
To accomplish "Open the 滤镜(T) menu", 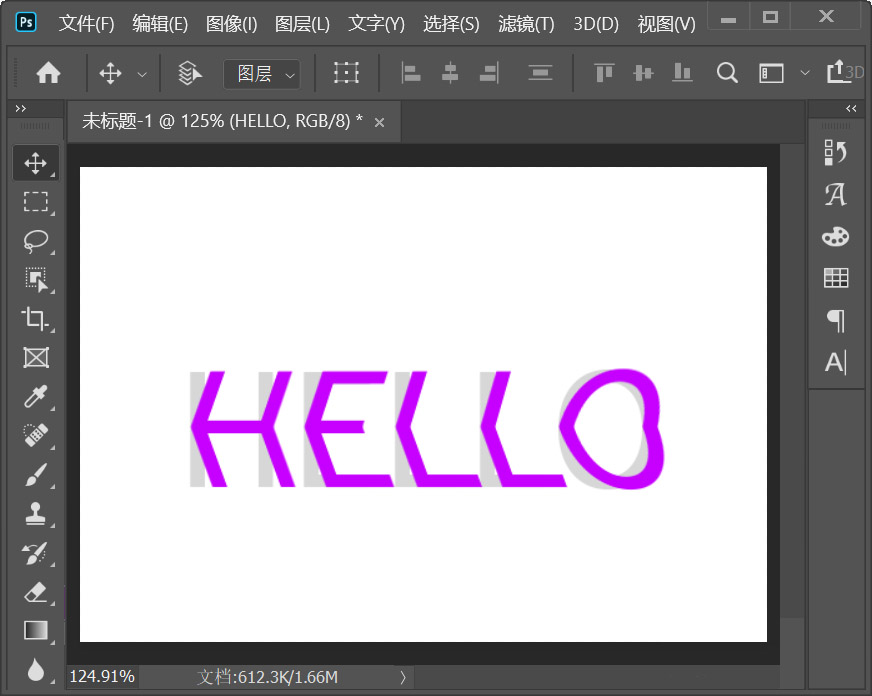I will (525, 24).
